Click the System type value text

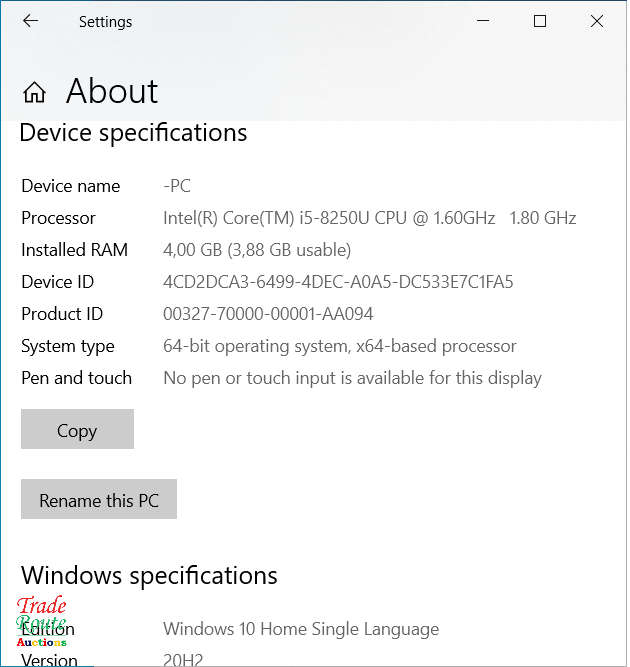[x=339, y=346]
